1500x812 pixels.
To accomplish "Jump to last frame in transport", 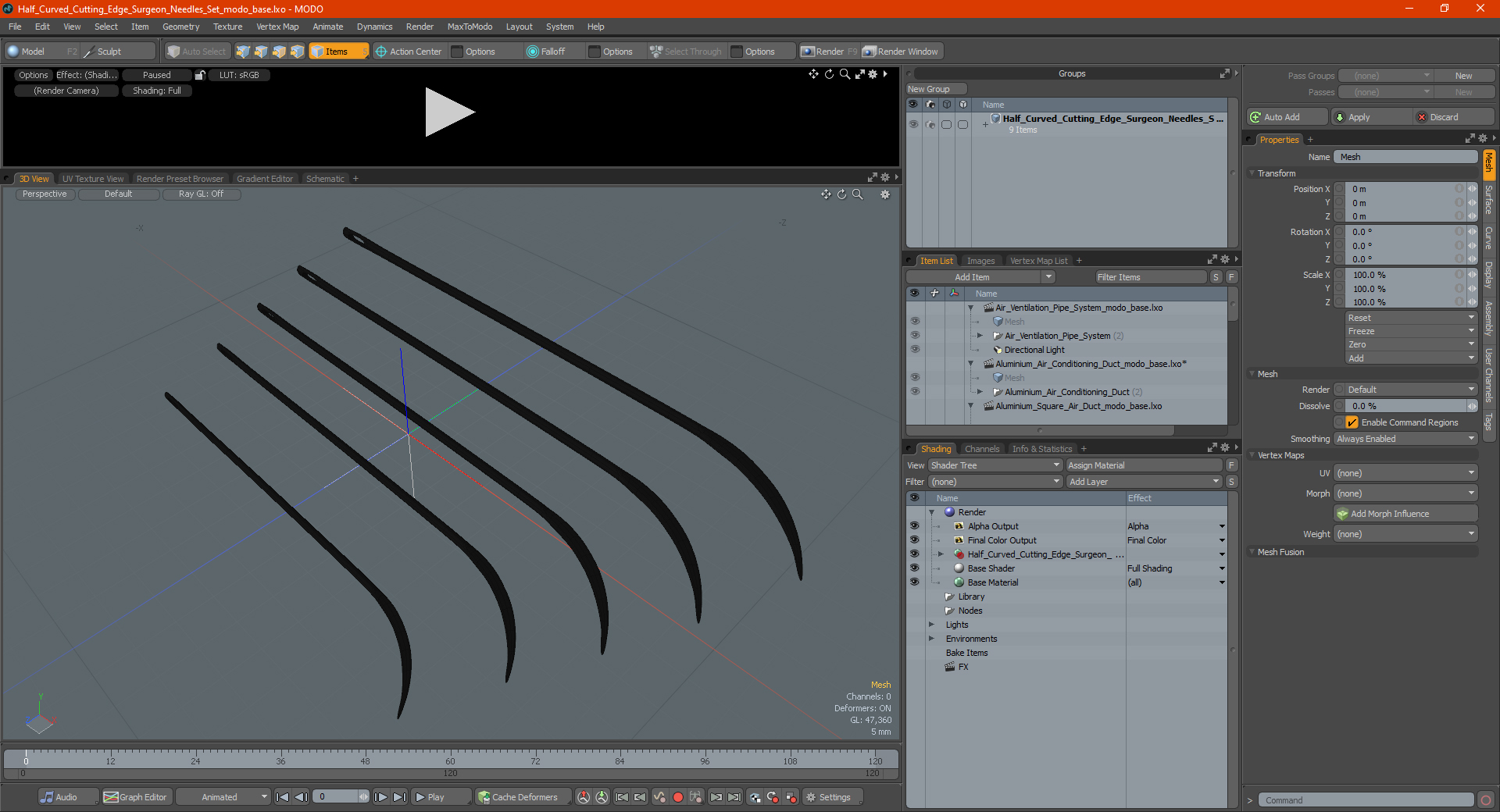I will [x=399, y=797].
